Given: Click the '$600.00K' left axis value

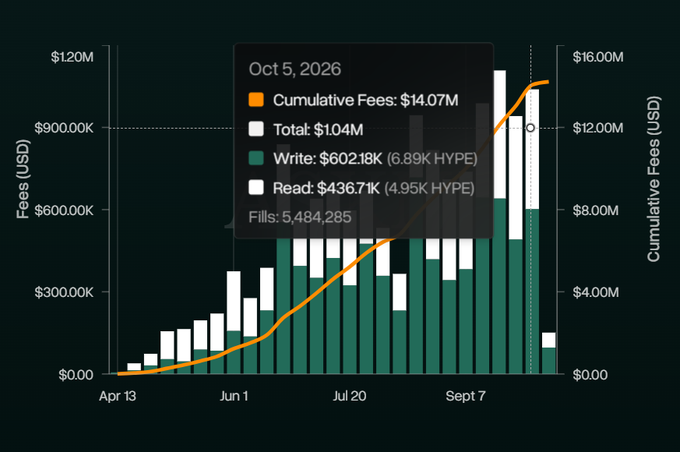Looking at the screenshot, I should click(x=64, y=210).
